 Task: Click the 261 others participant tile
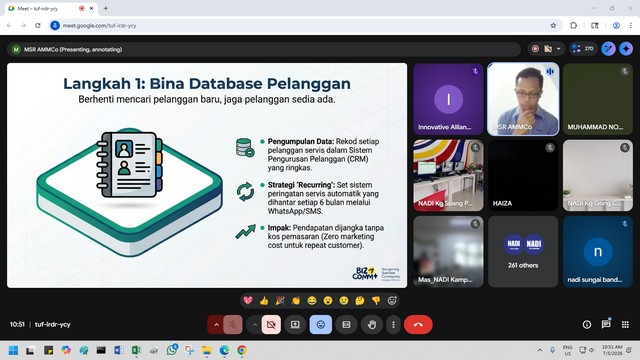523,251
